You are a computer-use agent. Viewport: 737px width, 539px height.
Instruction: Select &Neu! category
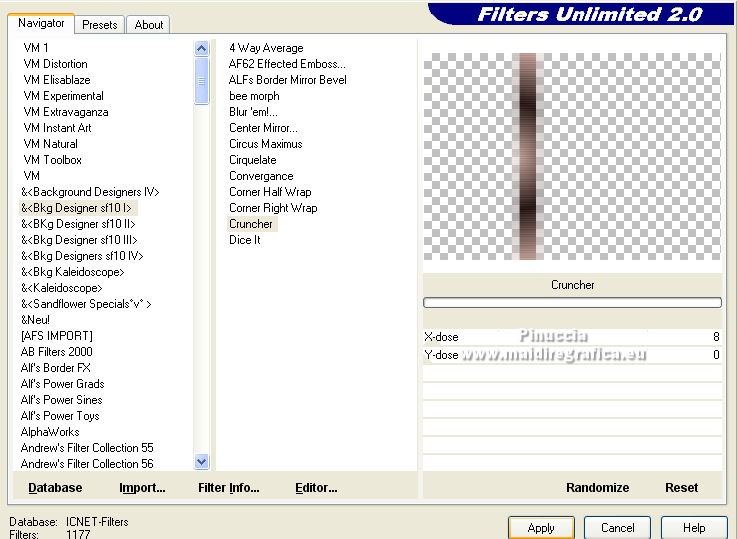(35, 320)
